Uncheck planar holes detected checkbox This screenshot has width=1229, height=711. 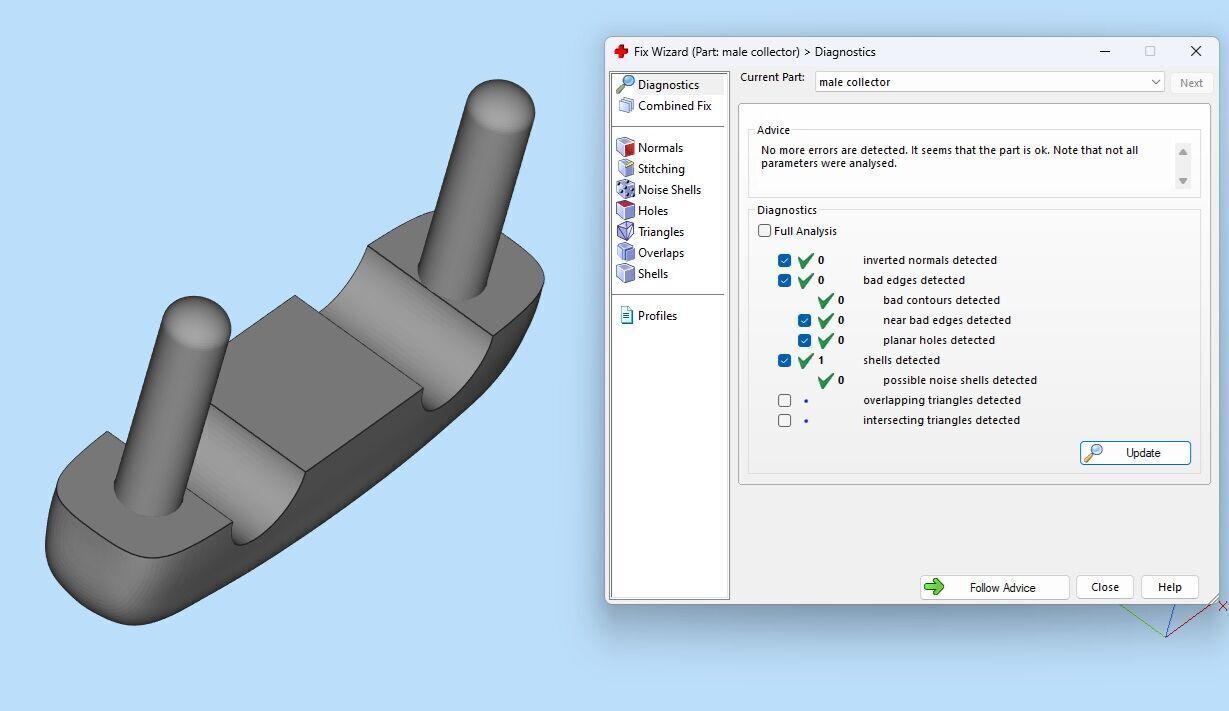click(x=804, y=340)
